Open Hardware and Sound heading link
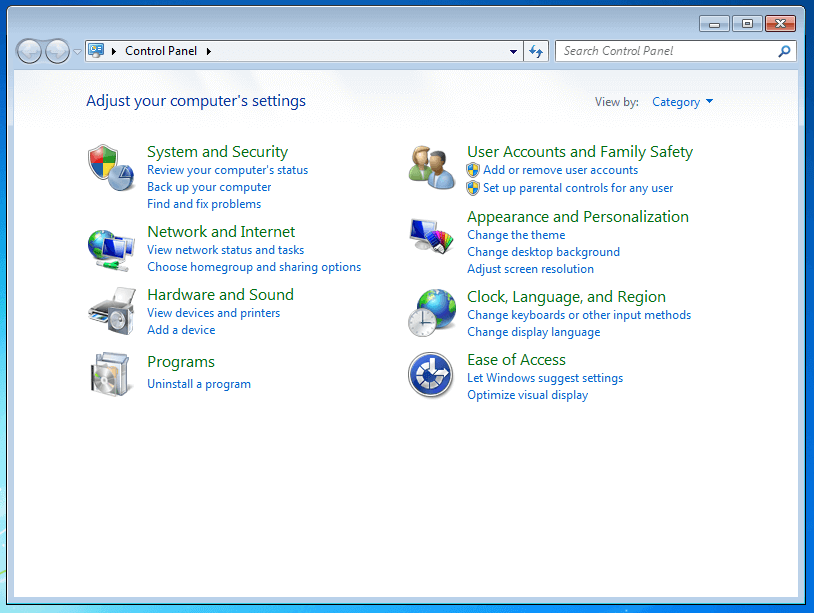 click(221, 295)
